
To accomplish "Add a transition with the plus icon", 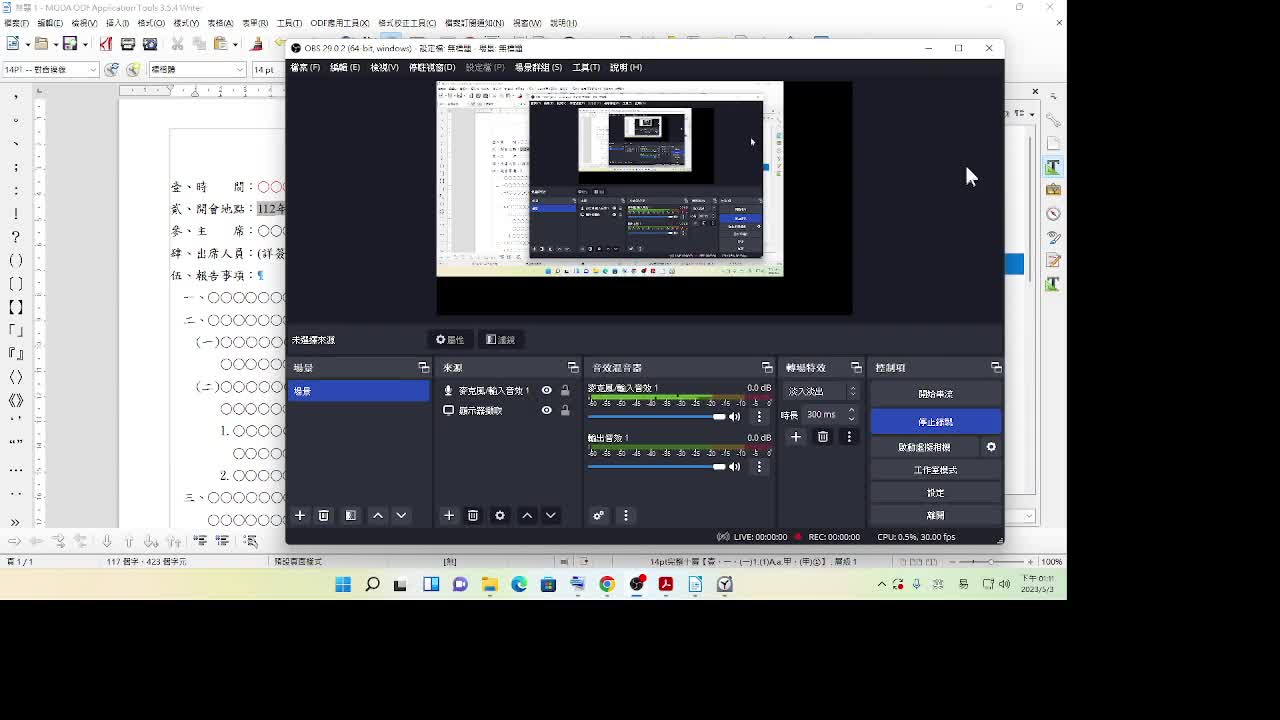I will pos(796,436).
